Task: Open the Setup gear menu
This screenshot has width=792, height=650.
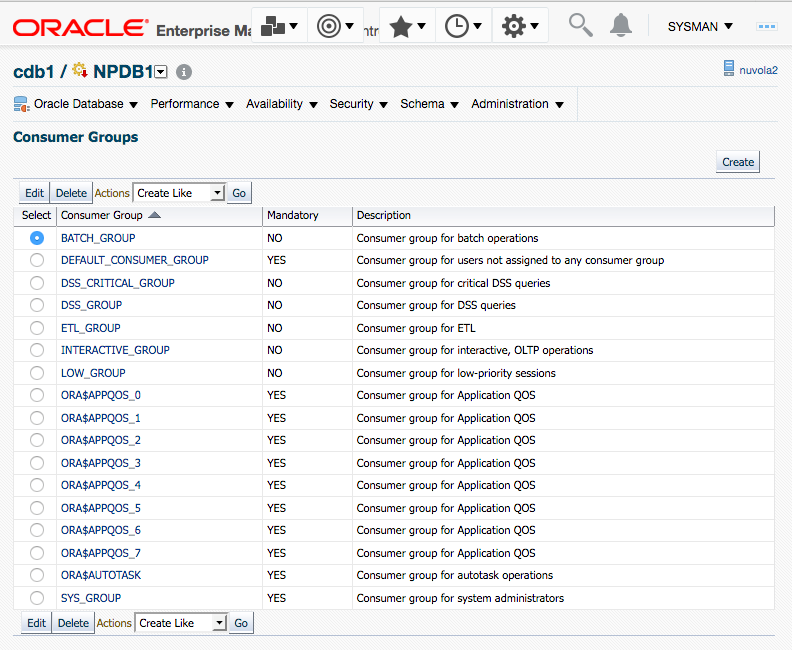Action: click(x=520, y=26)
